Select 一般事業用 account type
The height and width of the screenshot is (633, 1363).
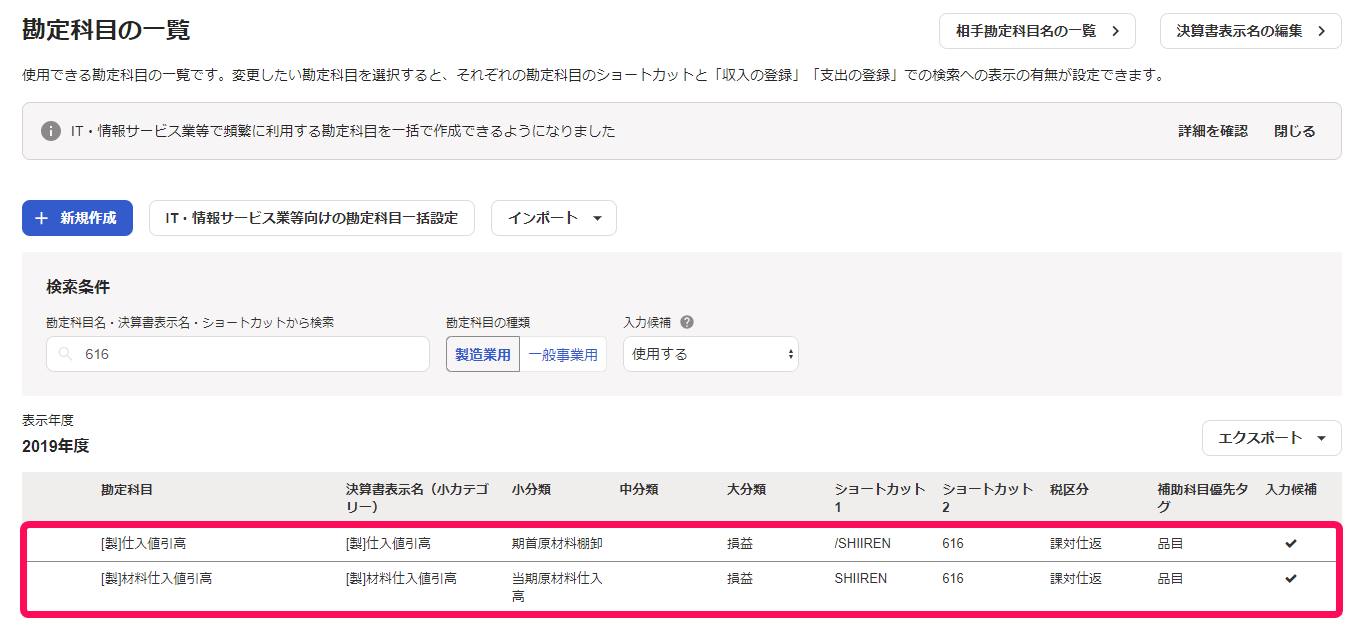coord(563,354)
